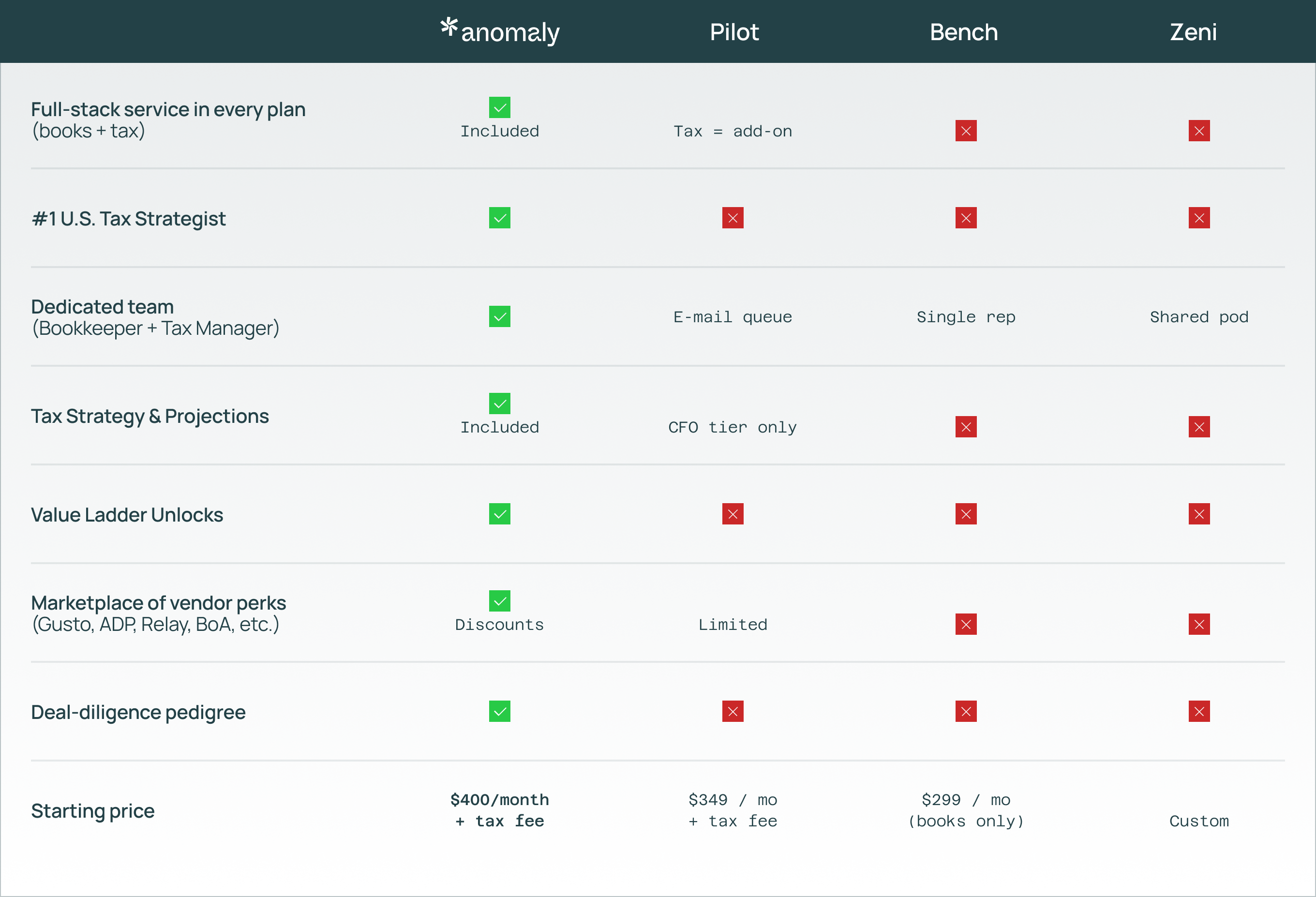Image resolution: width=1316 pixels, height=897 pixels.
Task: Click the 'CFO tier only' text
Action: 732,427
